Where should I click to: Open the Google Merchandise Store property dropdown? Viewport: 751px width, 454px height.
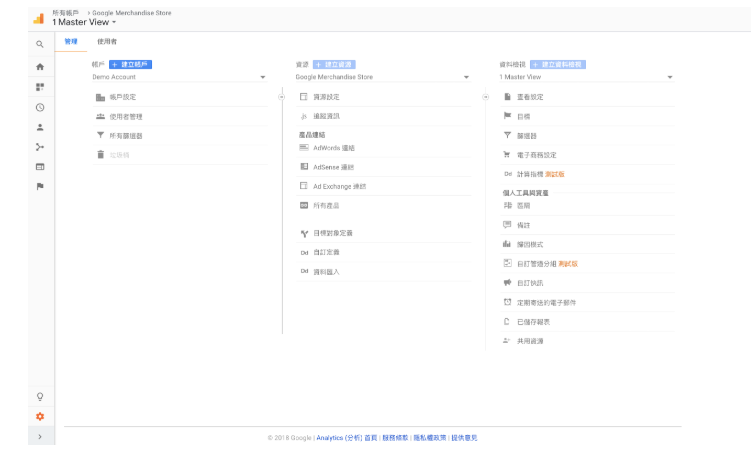click(x=383, y=77)
